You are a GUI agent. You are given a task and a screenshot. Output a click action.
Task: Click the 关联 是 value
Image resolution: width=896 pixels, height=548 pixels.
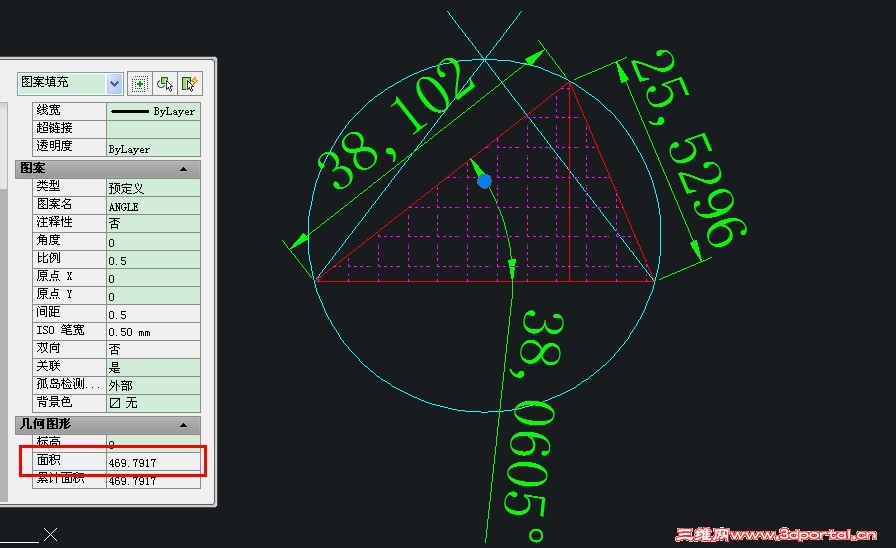point(153,367)
